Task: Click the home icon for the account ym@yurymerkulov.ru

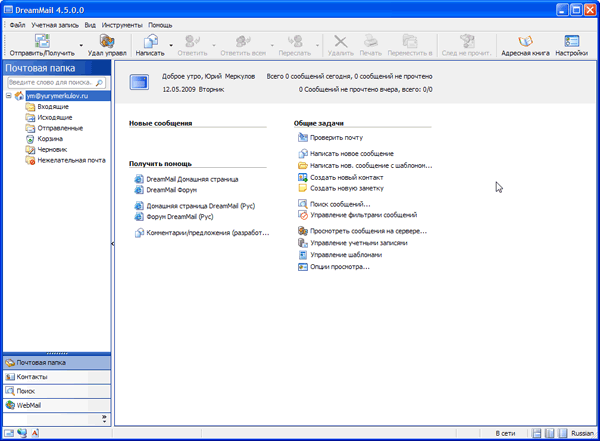Action: (x=19, y=96)
